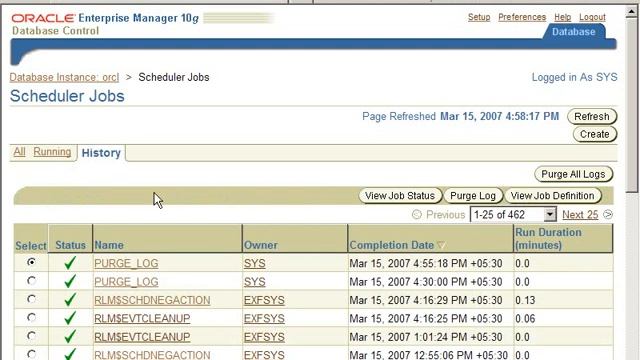Click SYS owner in 4:55:18 PM row
Image resolution: width=640 pixels, height=360 pixels.
[255, 264]
